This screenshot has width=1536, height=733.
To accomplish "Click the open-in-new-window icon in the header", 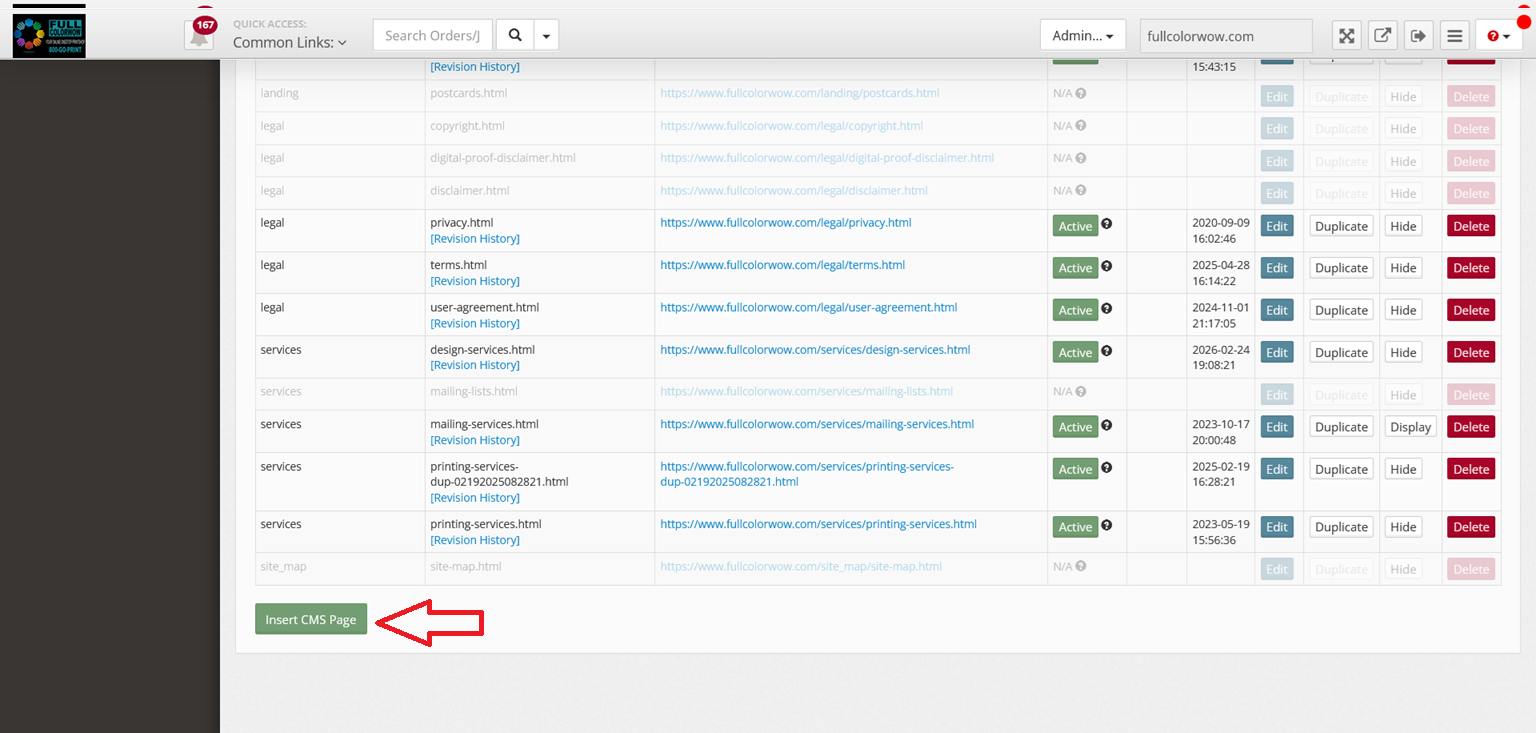I will click(x=1383, y=36).
